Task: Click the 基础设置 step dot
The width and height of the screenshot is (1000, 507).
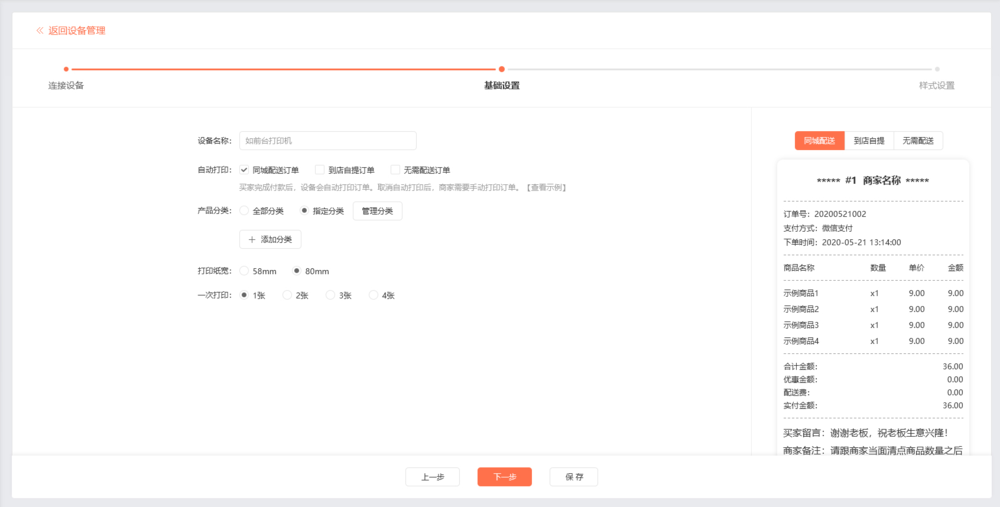Action: pos(502,69)
